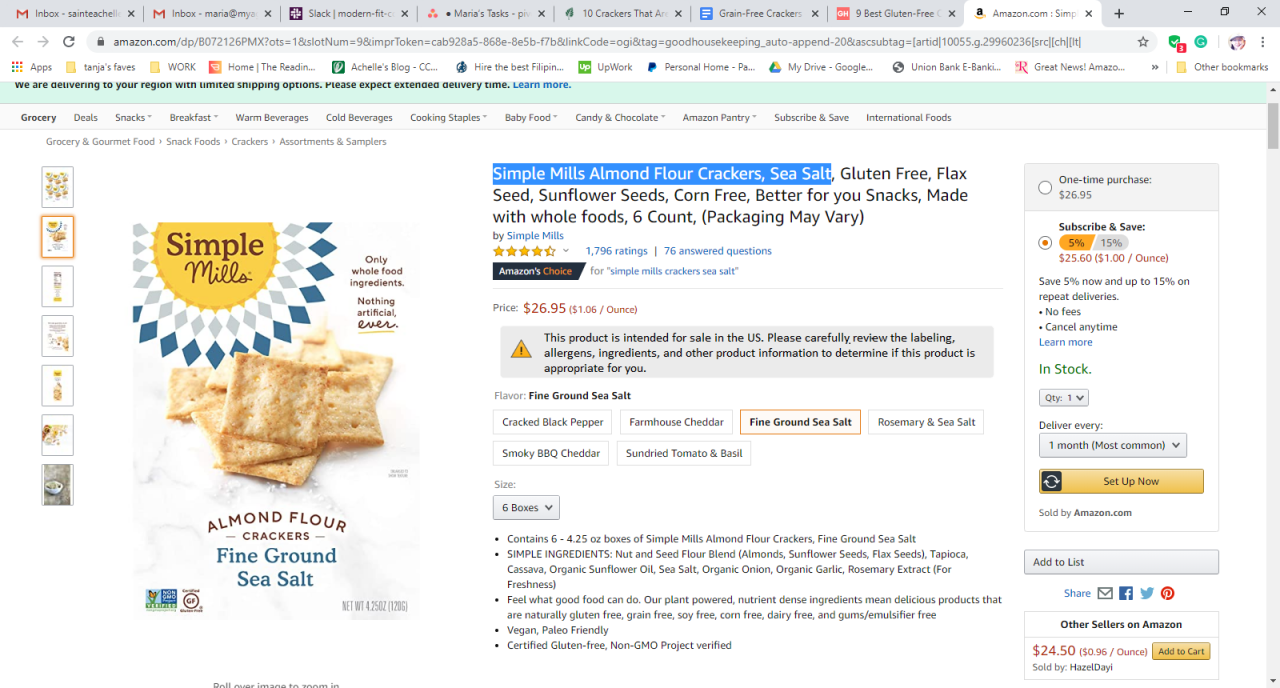This screenshot has width=1280, height=688.
Task: Share product via email icon
Action: tap(1105, 593)
